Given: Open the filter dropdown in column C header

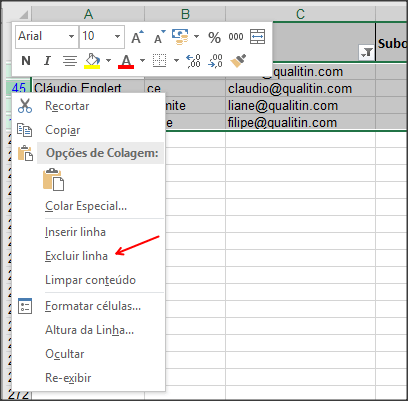Looking at the screenshot, I should point(367,53).
